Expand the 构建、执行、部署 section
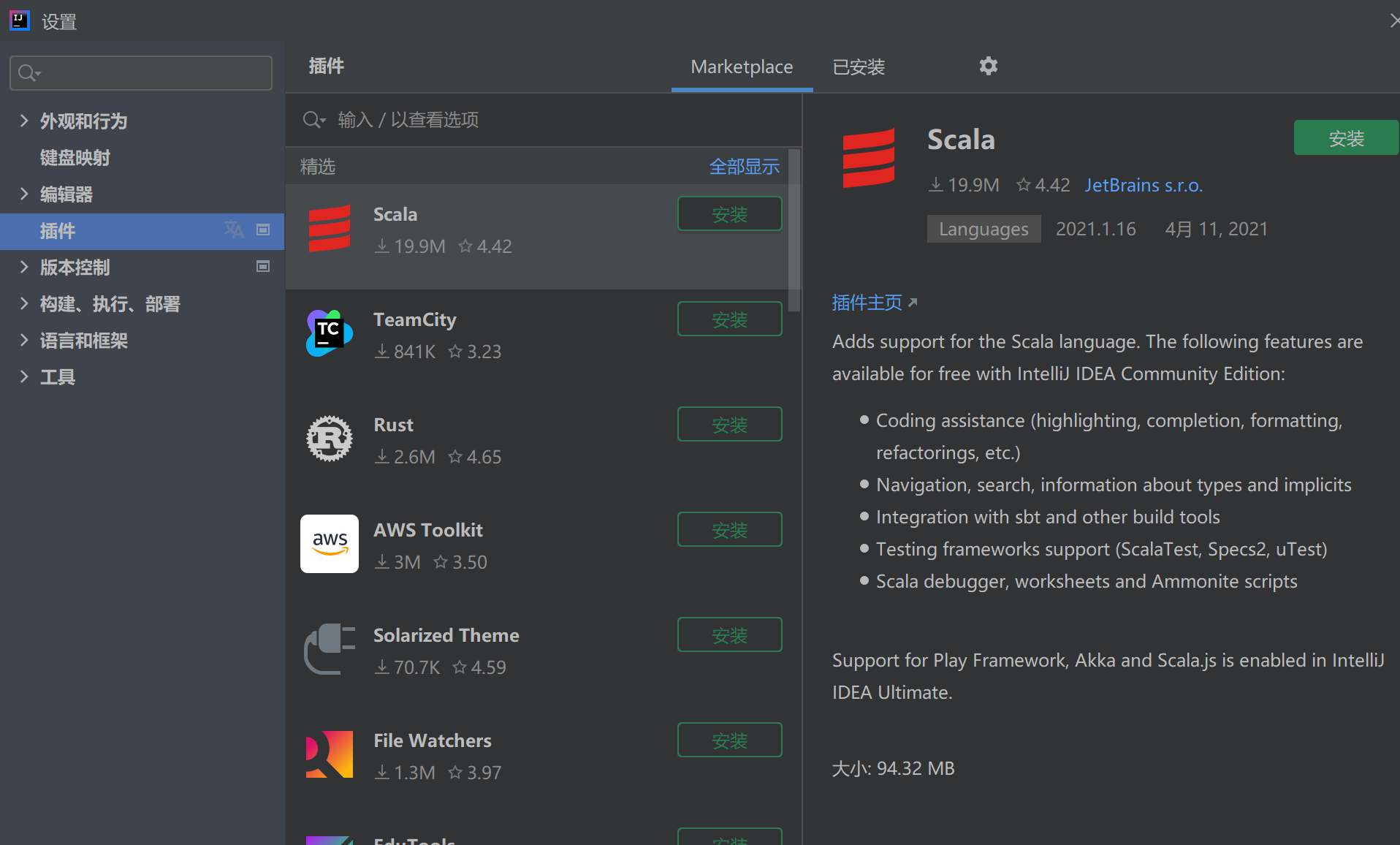The image size is (1400, 845). pyautogui.click(x=24, y=303)
